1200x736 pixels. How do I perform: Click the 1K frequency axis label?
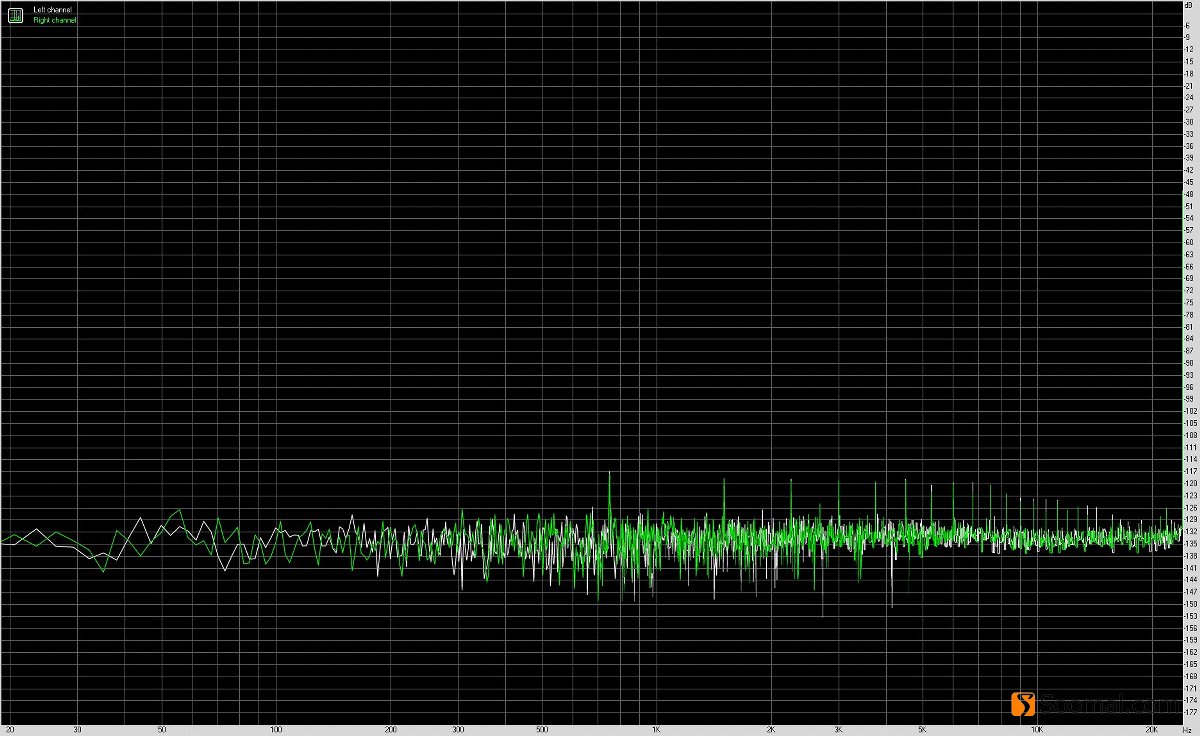[x=656, y=730]
